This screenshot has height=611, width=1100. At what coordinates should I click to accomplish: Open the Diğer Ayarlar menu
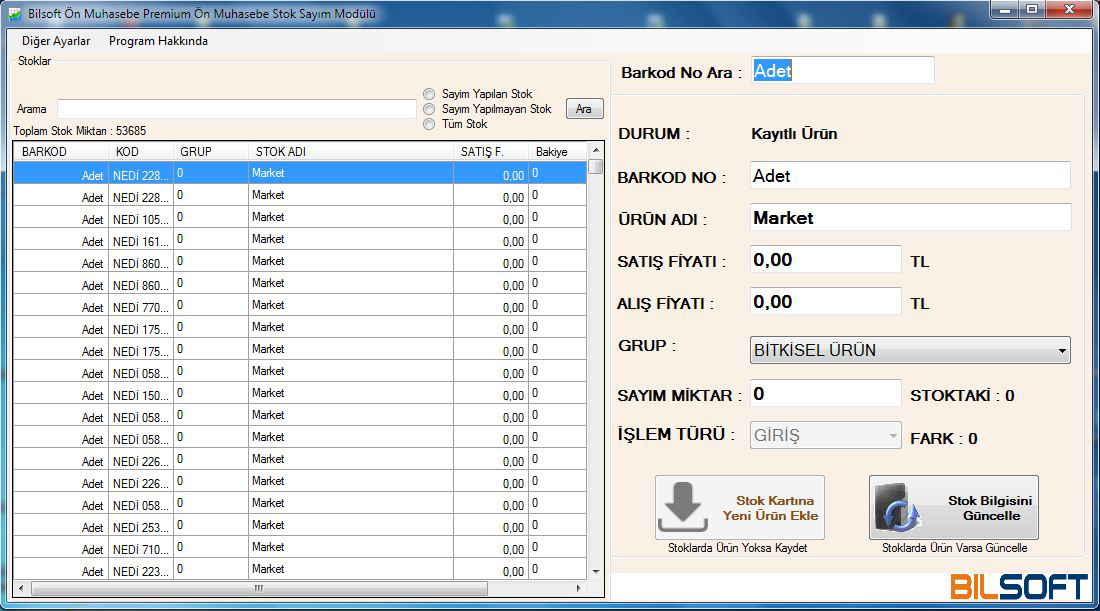(x=56, y=41)
